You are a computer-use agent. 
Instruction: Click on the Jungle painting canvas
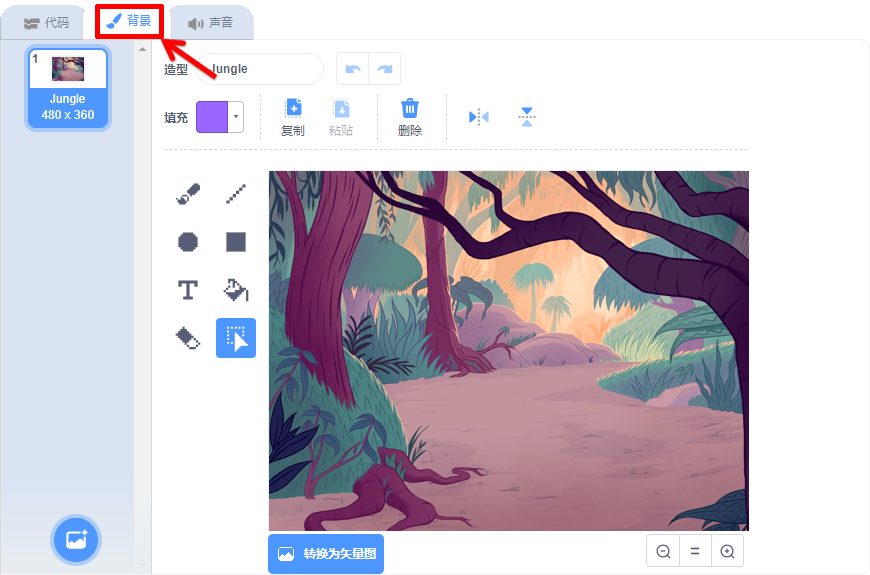(x=509, y=351)
